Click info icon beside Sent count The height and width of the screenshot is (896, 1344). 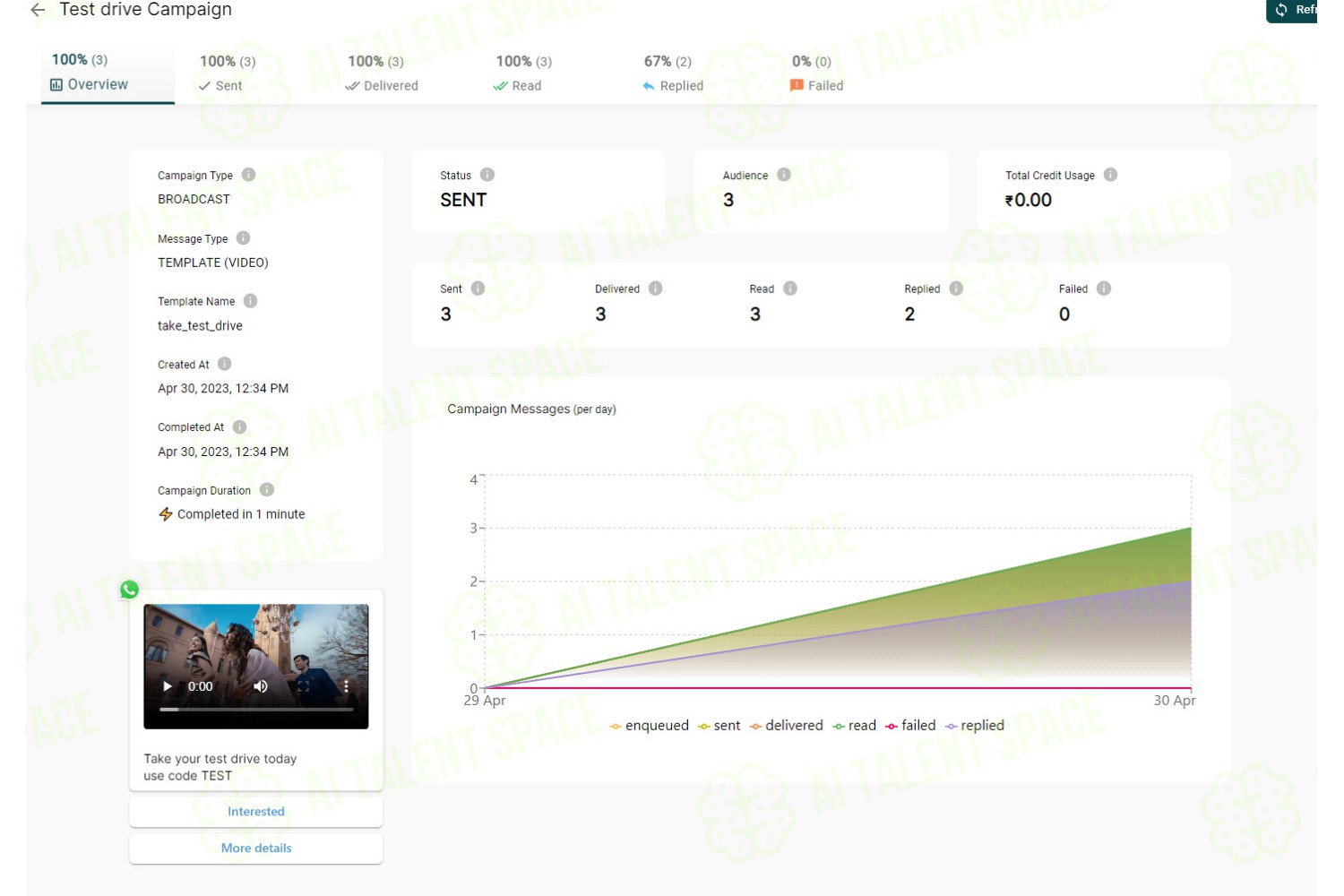coord(478,289)
